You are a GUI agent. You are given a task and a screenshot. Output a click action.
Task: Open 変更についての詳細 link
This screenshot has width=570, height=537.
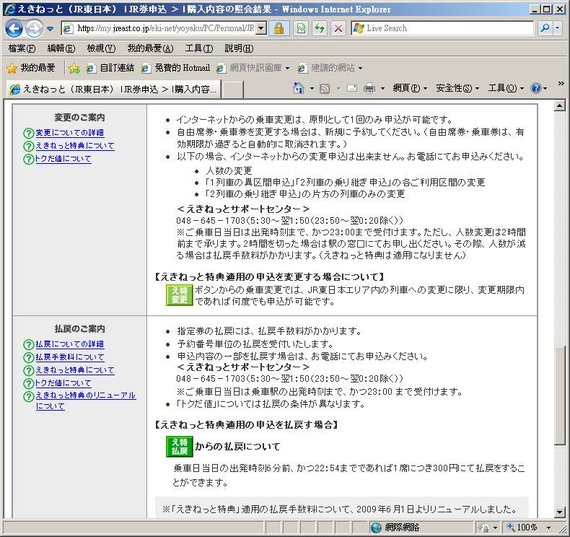pyautogui.click(x=69, y=133)
